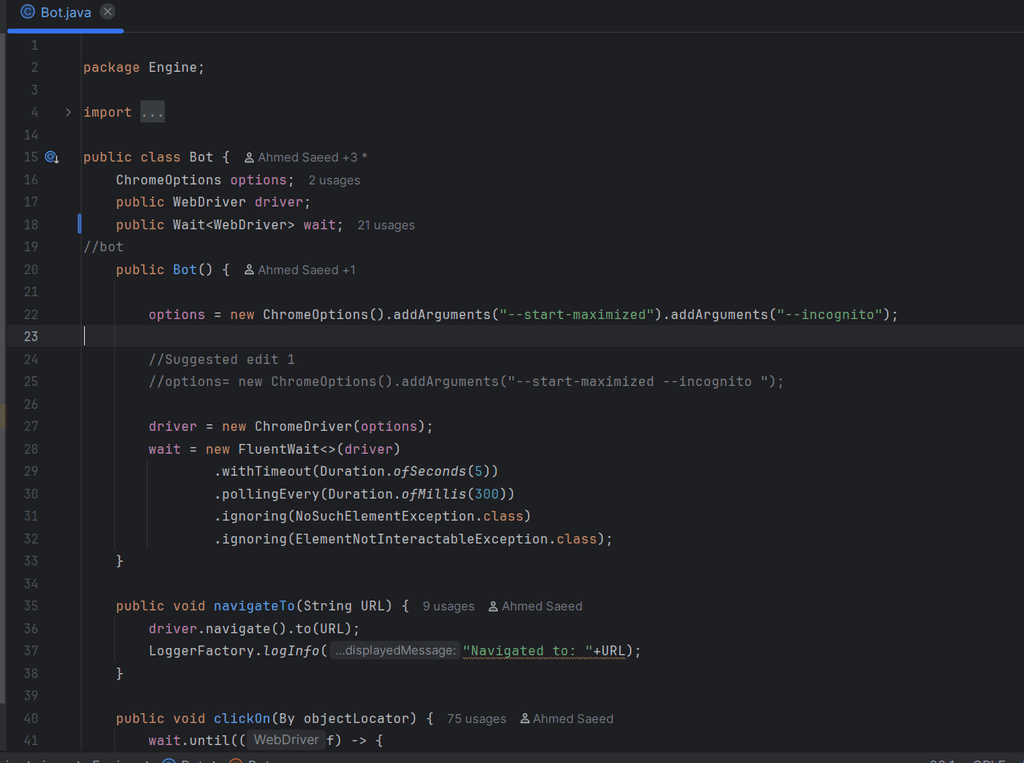This screenshot has width=1024, height=763.
Task: Expand the folded import statements chevron
Action: click(x=68, y=112)
